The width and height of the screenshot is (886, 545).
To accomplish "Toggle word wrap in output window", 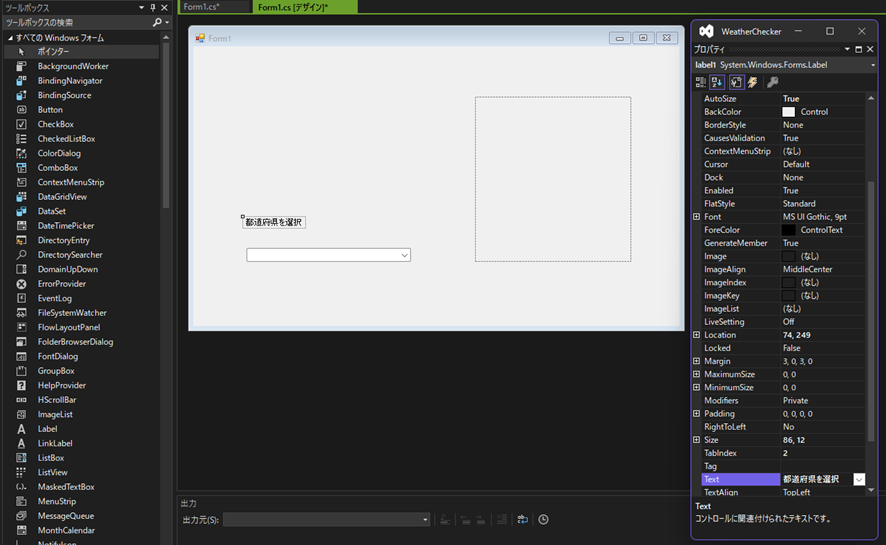I will click(x=523, y=520).
